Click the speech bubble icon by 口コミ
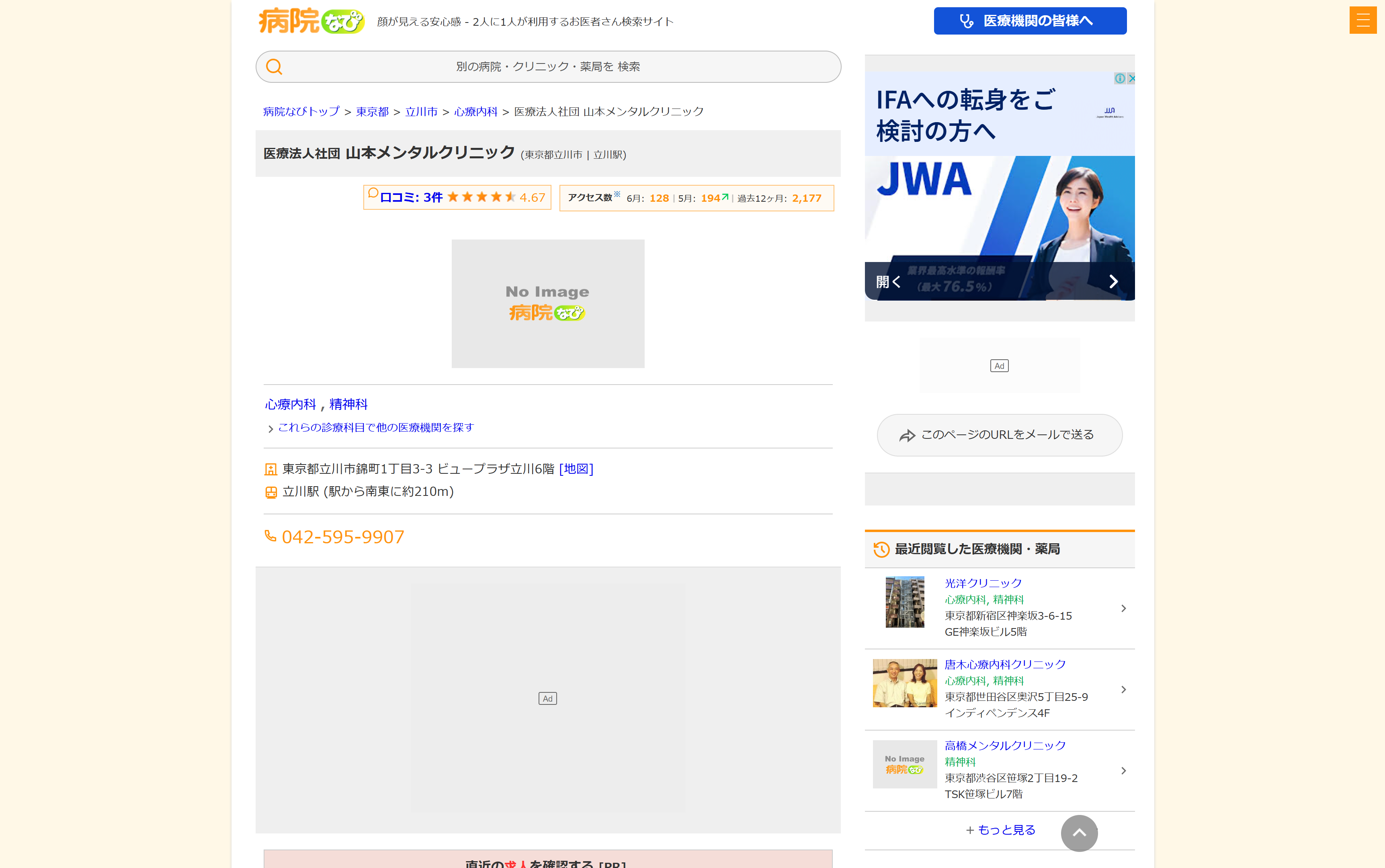The image size is (1385, 868). click(x=373, y=193)
